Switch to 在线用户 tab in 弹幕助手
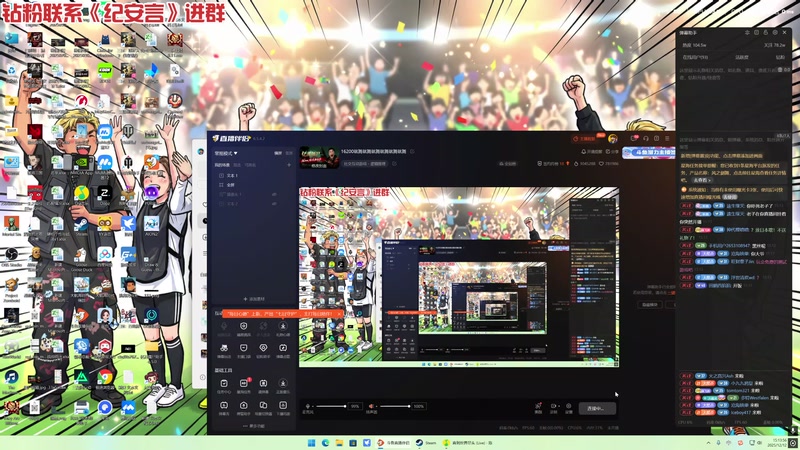Screen dimensions: 800x450 (695, 58)
